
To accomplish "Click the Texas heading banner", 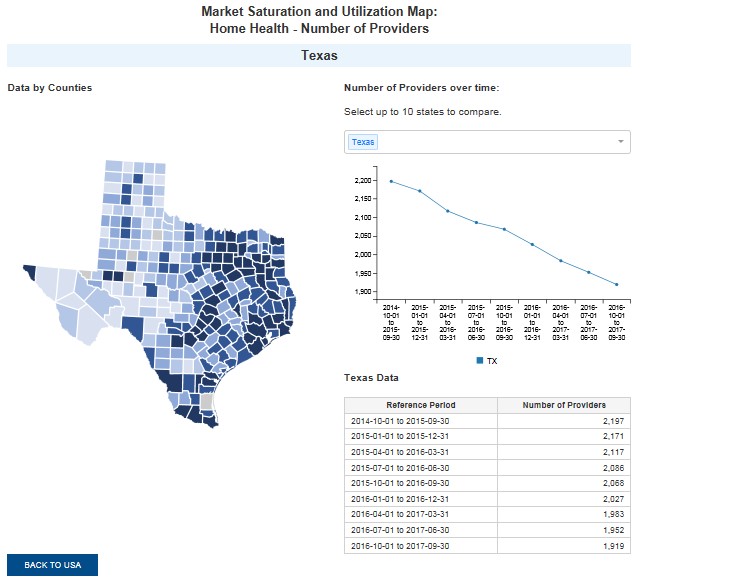I will [319, 56].
